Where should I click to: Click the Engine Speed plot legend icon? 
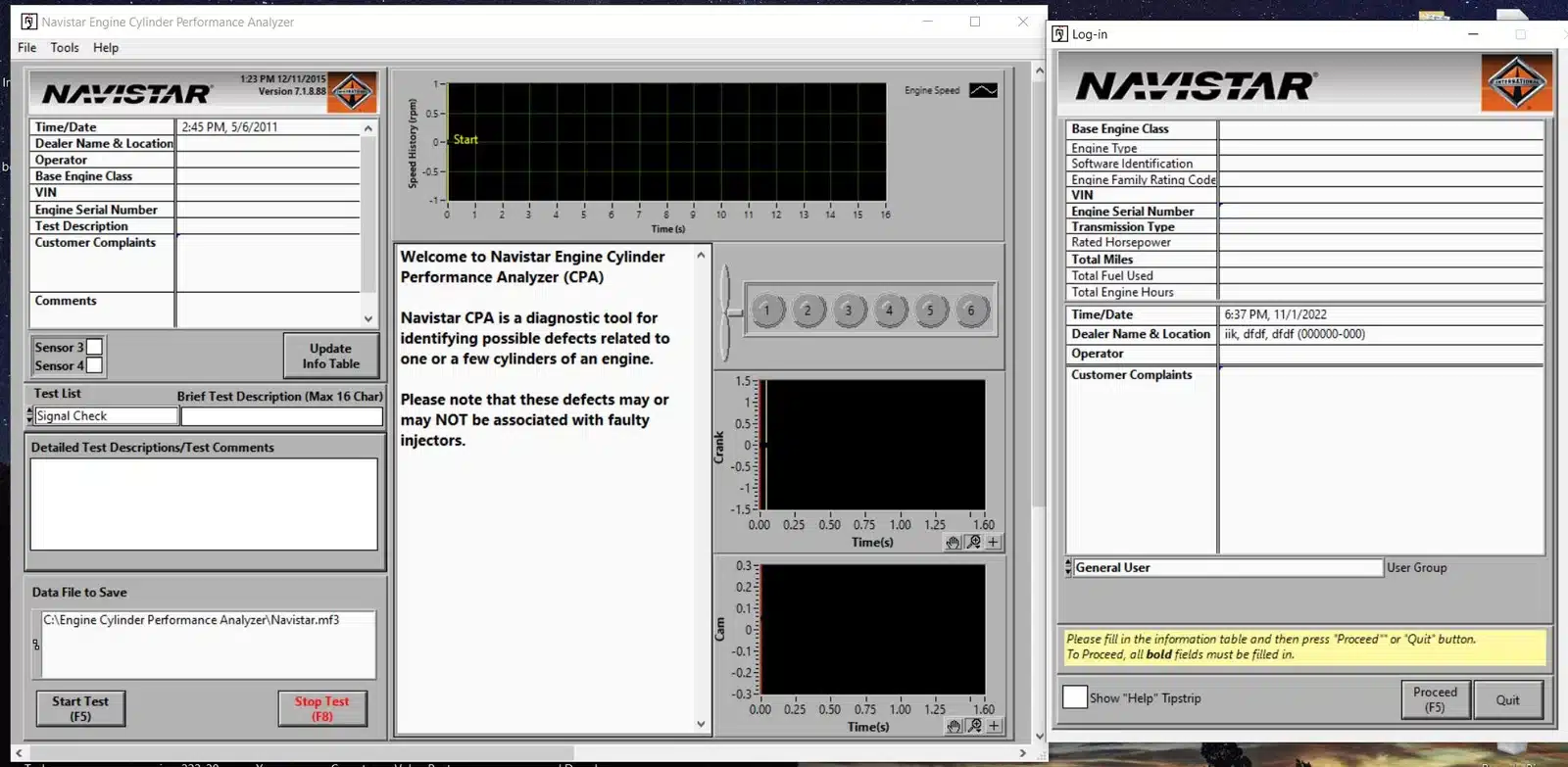coord(983,90)
